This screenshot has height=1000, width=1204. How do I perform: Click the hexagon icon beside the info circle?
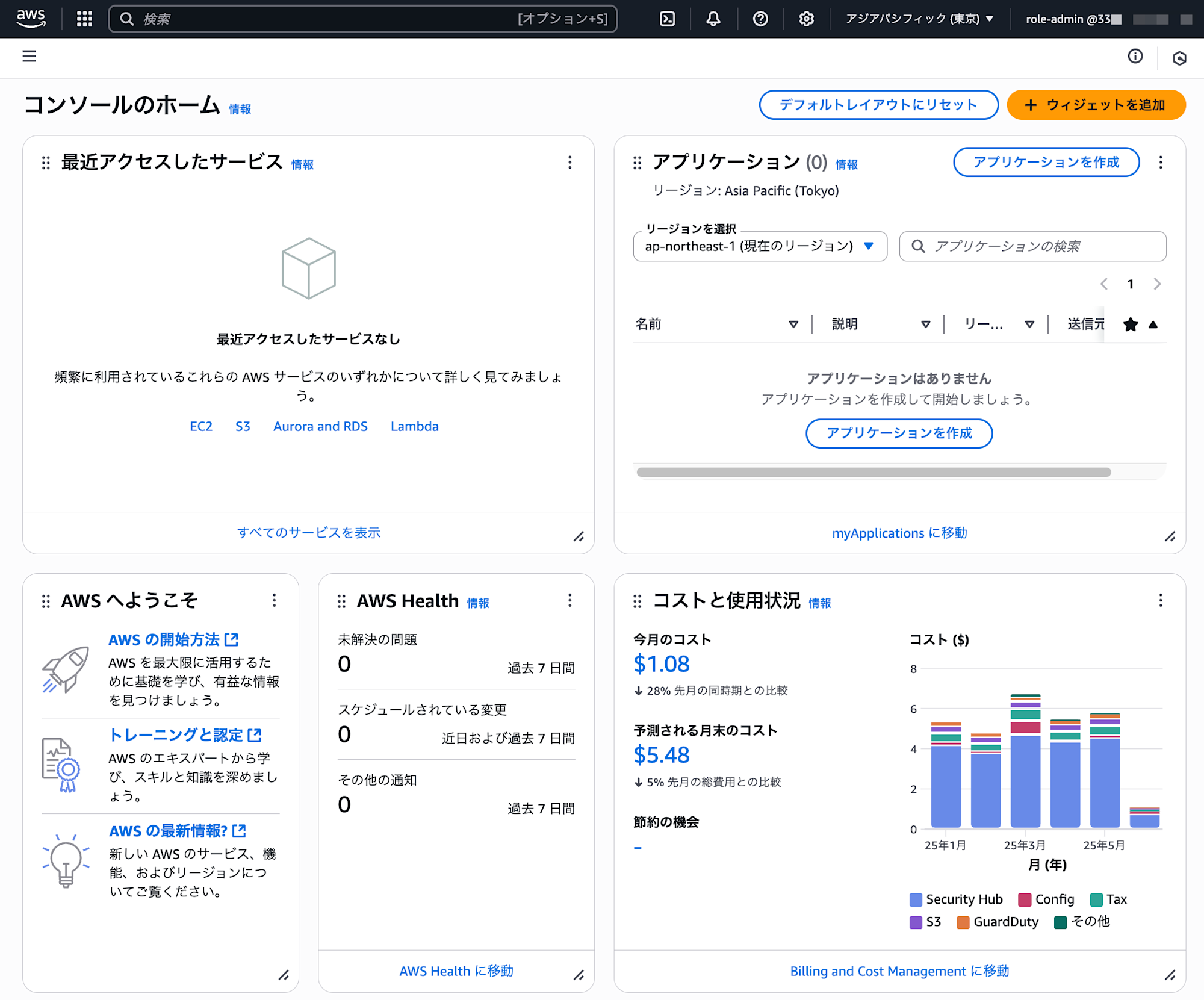(1179, 58)
